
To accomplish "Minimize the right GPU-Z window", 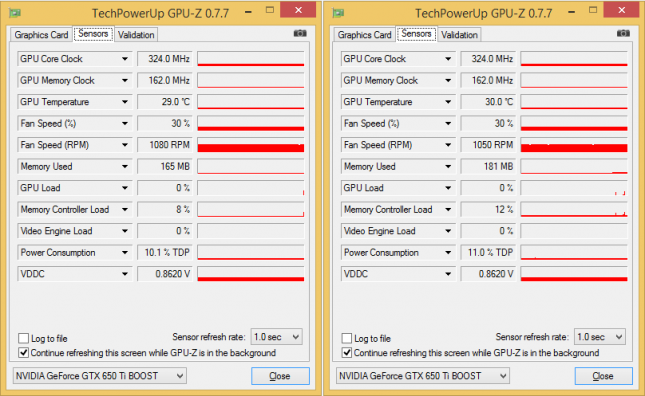I will pos(571,12).
